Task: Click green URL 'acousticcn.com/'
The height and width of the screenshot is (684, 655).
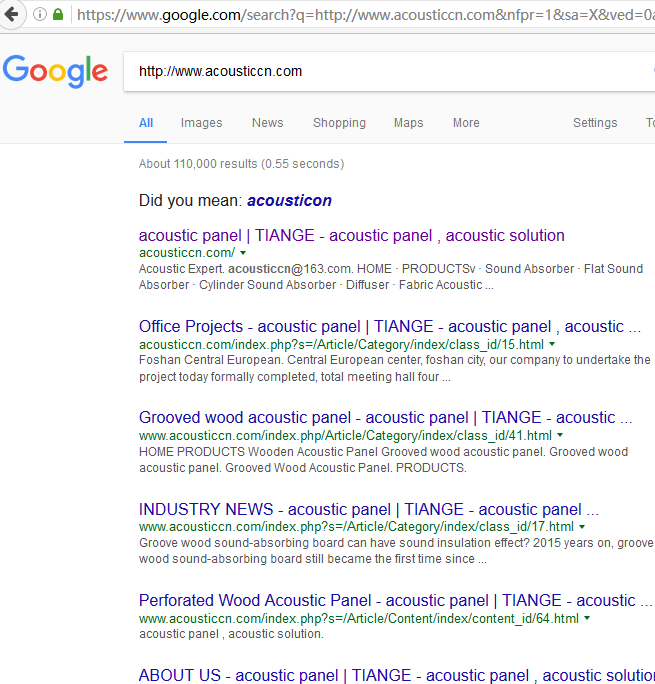Action: [187, 253]
